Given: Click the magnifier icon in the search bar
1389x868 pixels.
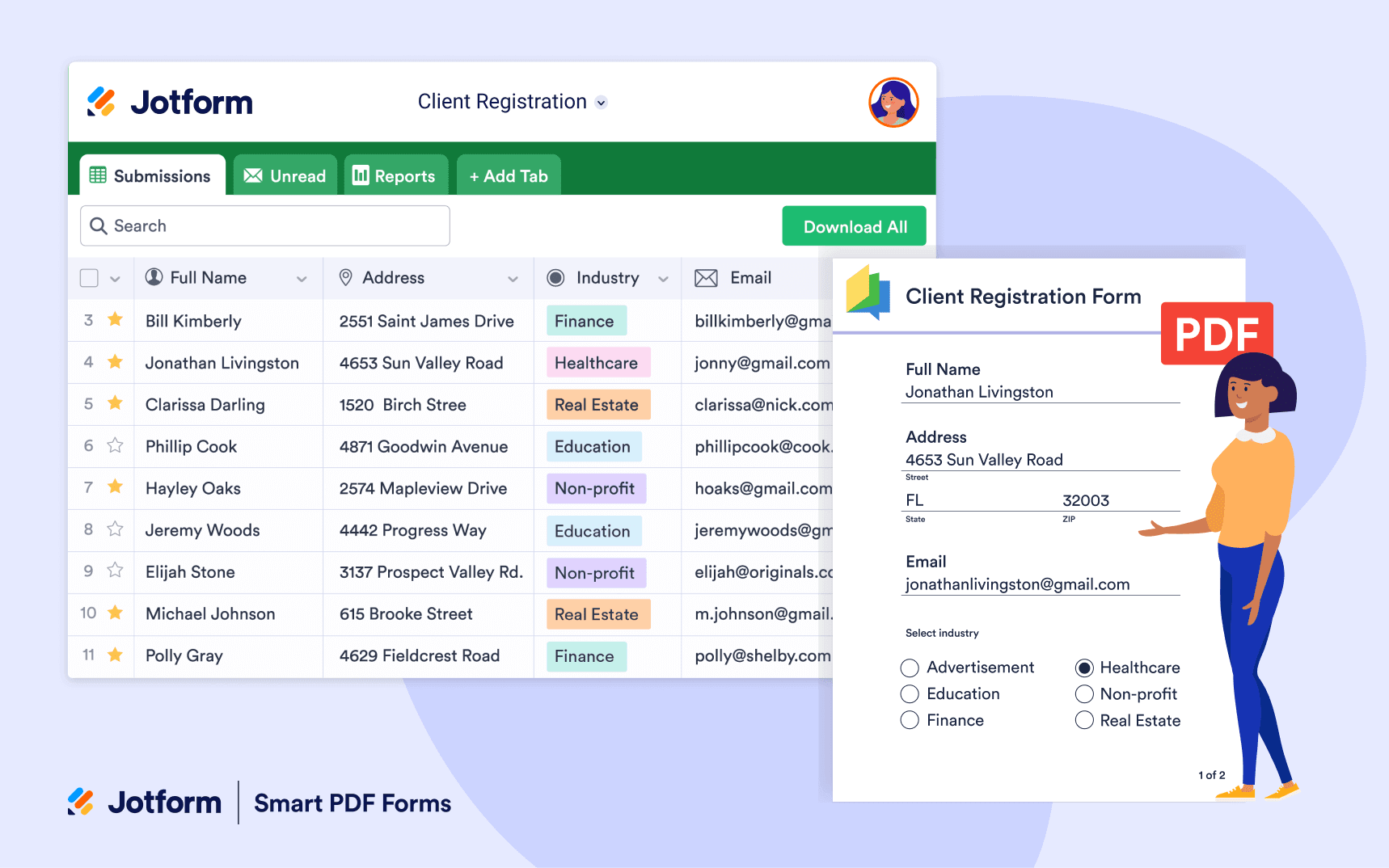Looking at the screenshot, I should tap(99, 225).
